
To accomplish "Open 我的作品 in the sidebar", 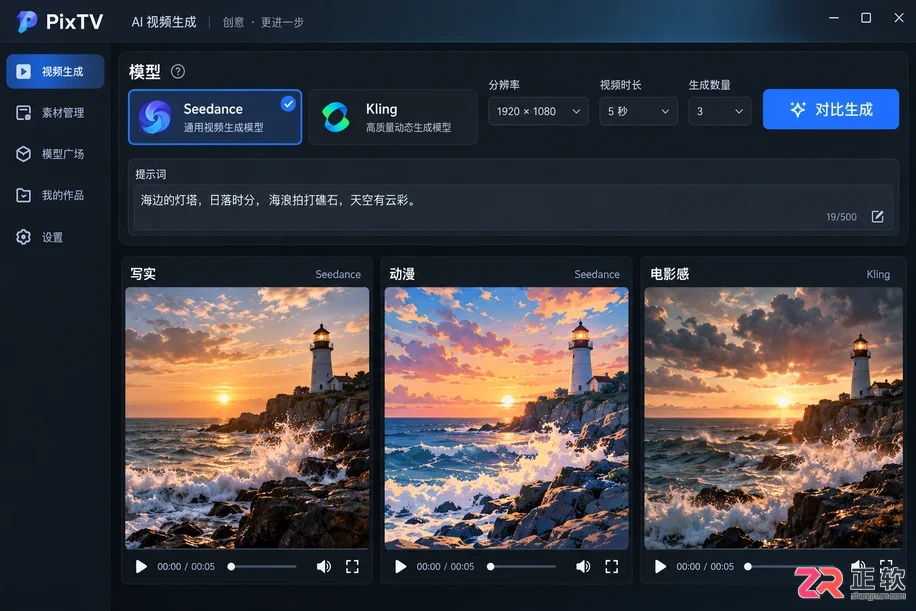I will click(x=55, y=195).
